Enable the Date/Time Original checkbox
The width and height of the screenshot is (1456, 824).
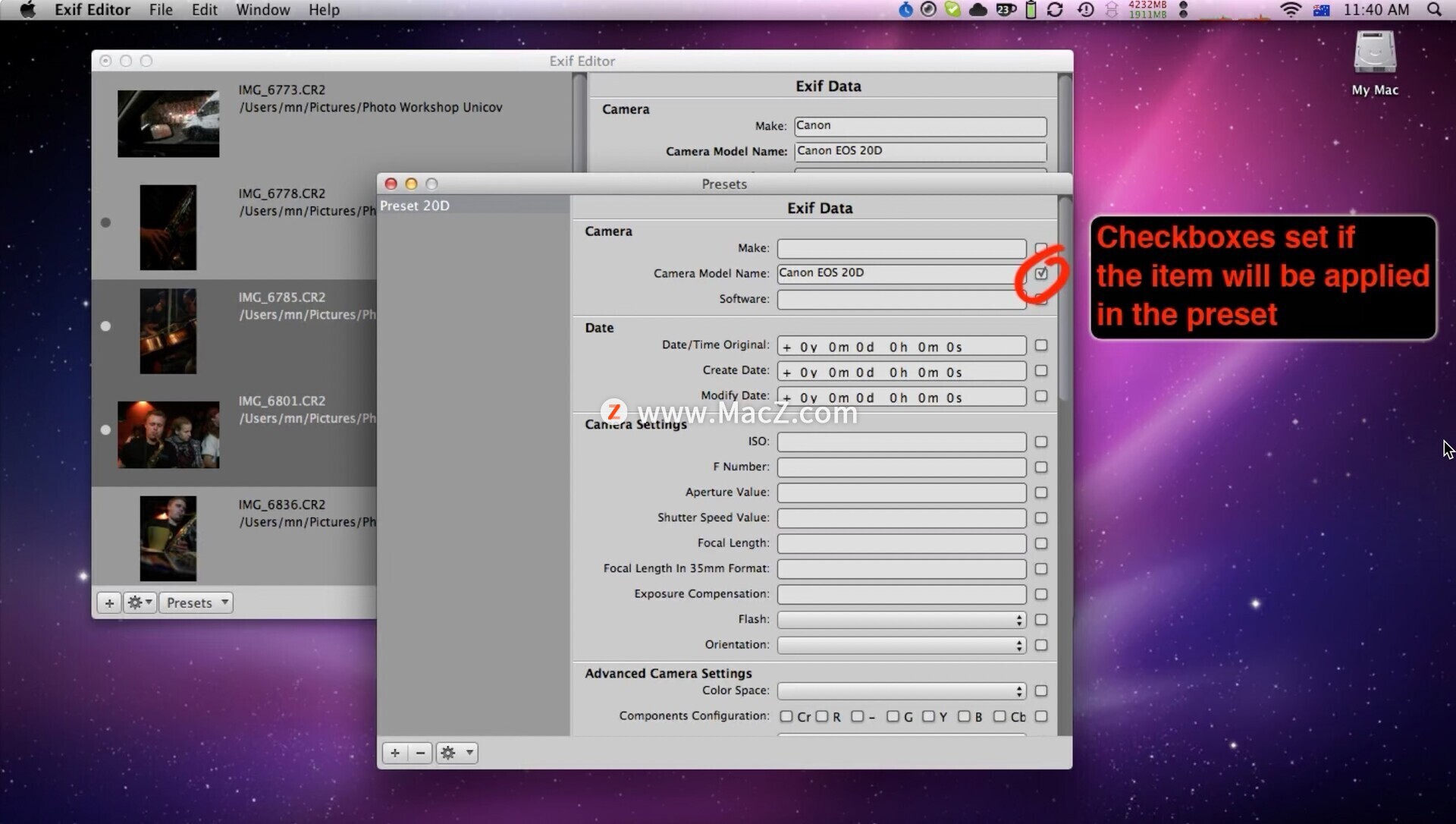[x=1041, y=345]
